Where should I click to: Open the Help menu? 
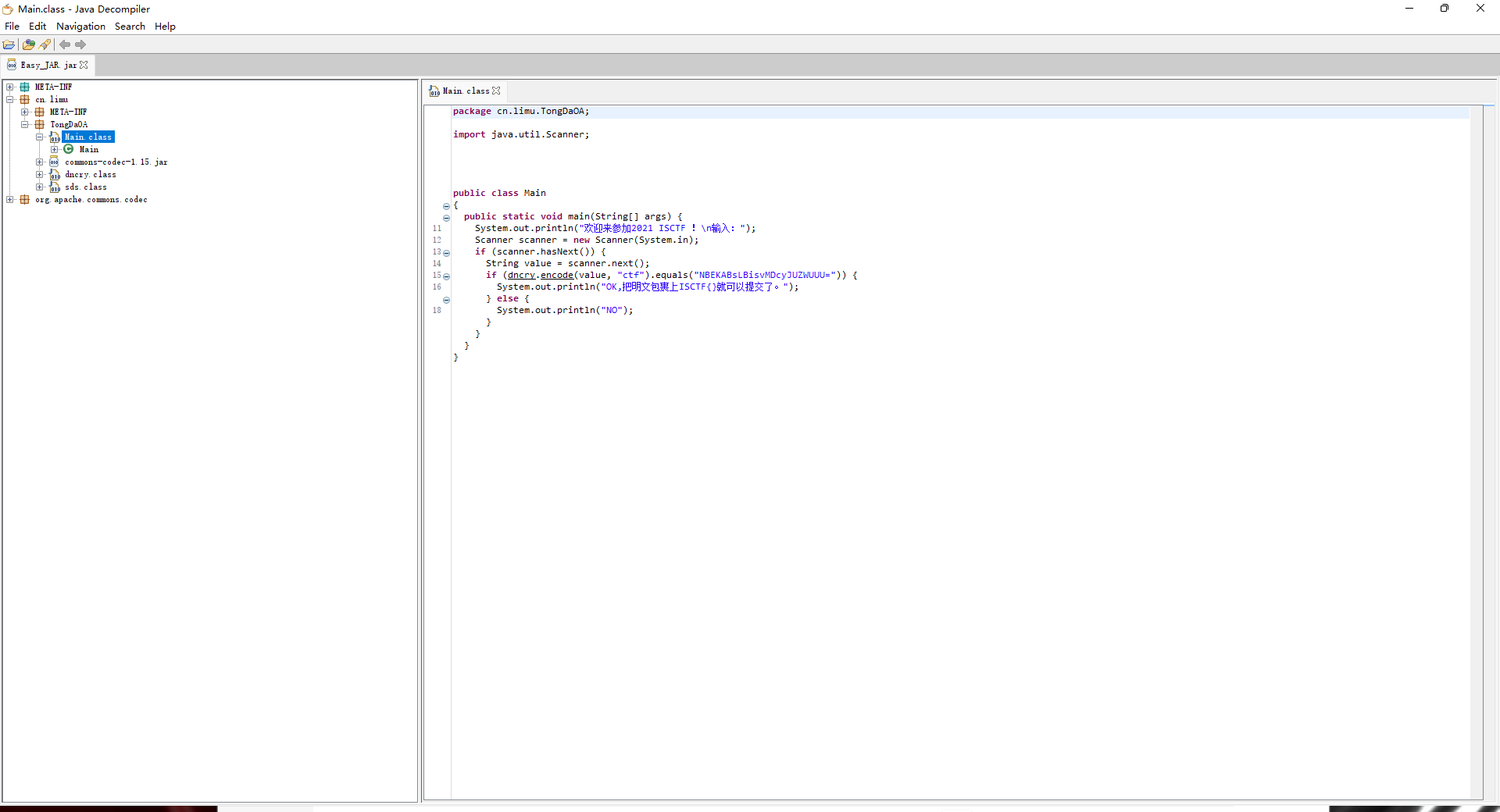(165, 26)
